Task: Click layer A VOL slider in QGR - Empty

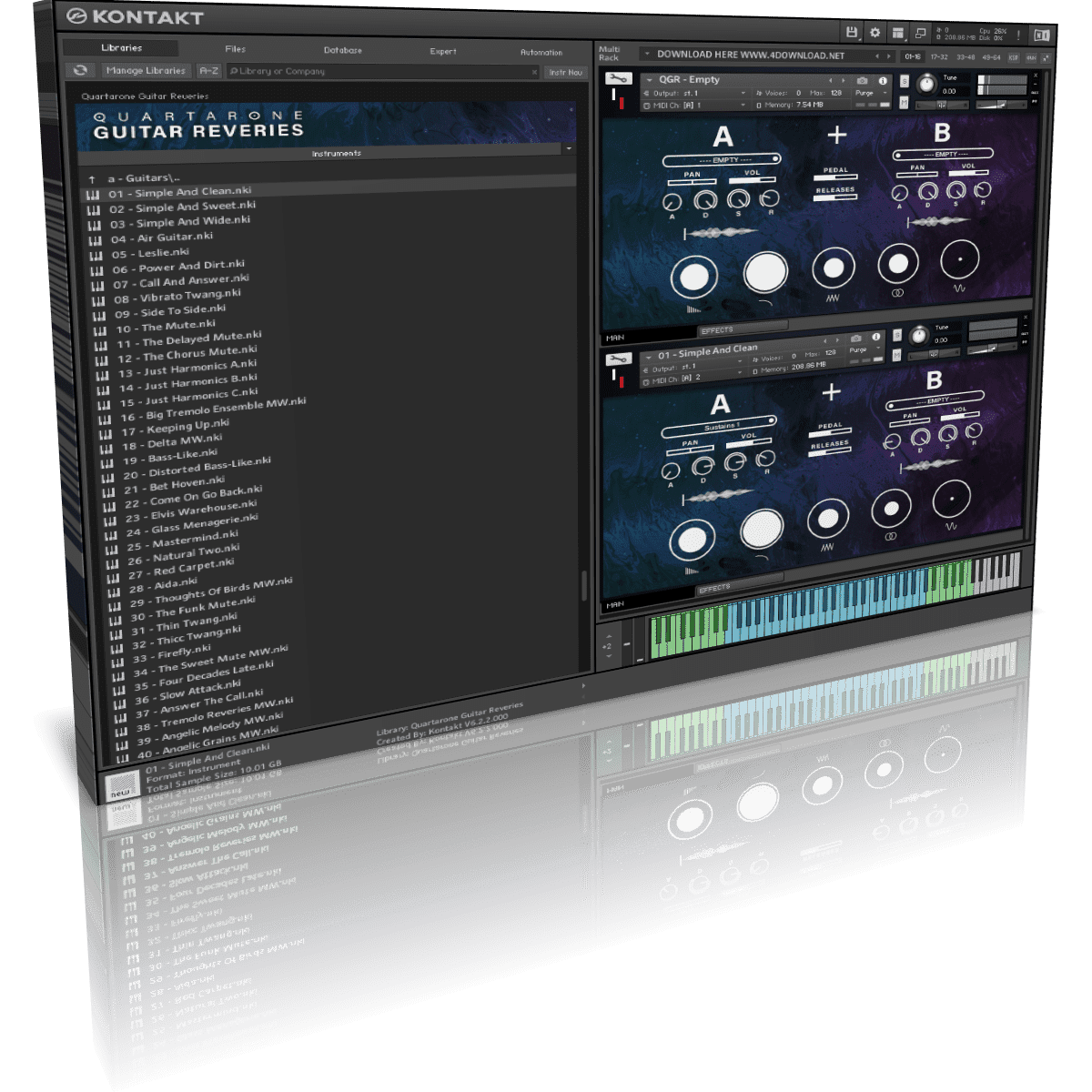Action: 751,180
